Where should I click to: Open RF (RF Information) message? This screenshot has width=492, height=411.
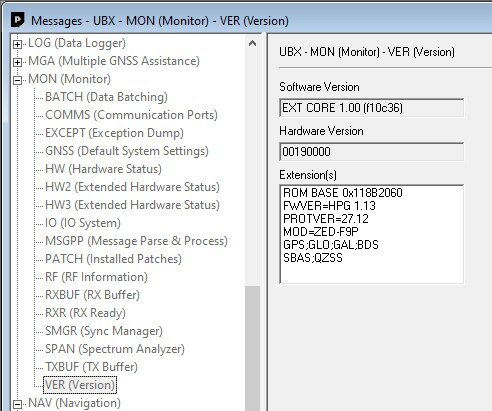point(96,277)
